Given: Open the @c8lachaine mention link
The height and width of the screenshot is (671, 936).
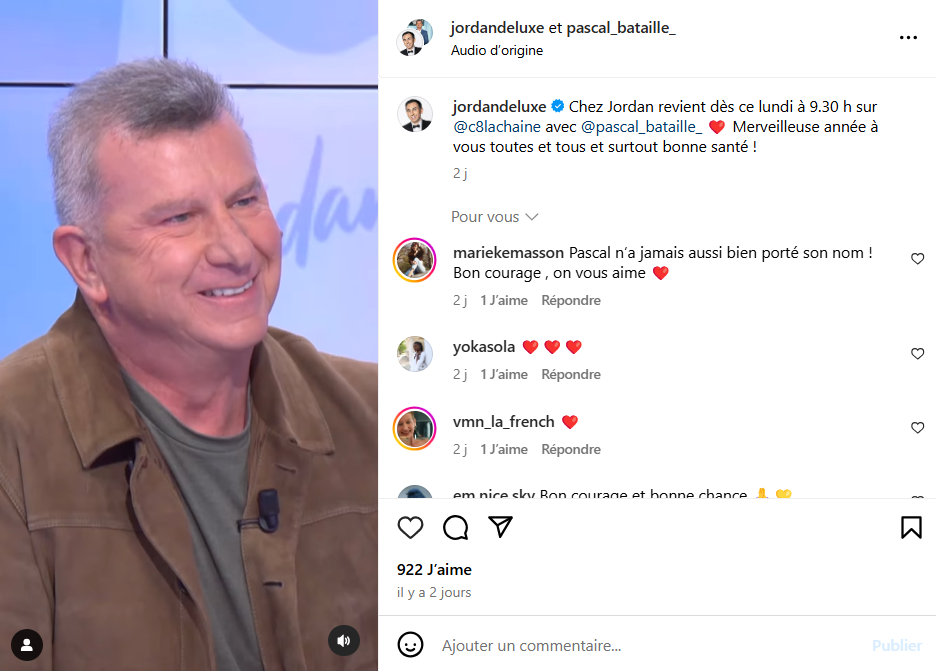Looking at the screenshot, I should 497,127.
